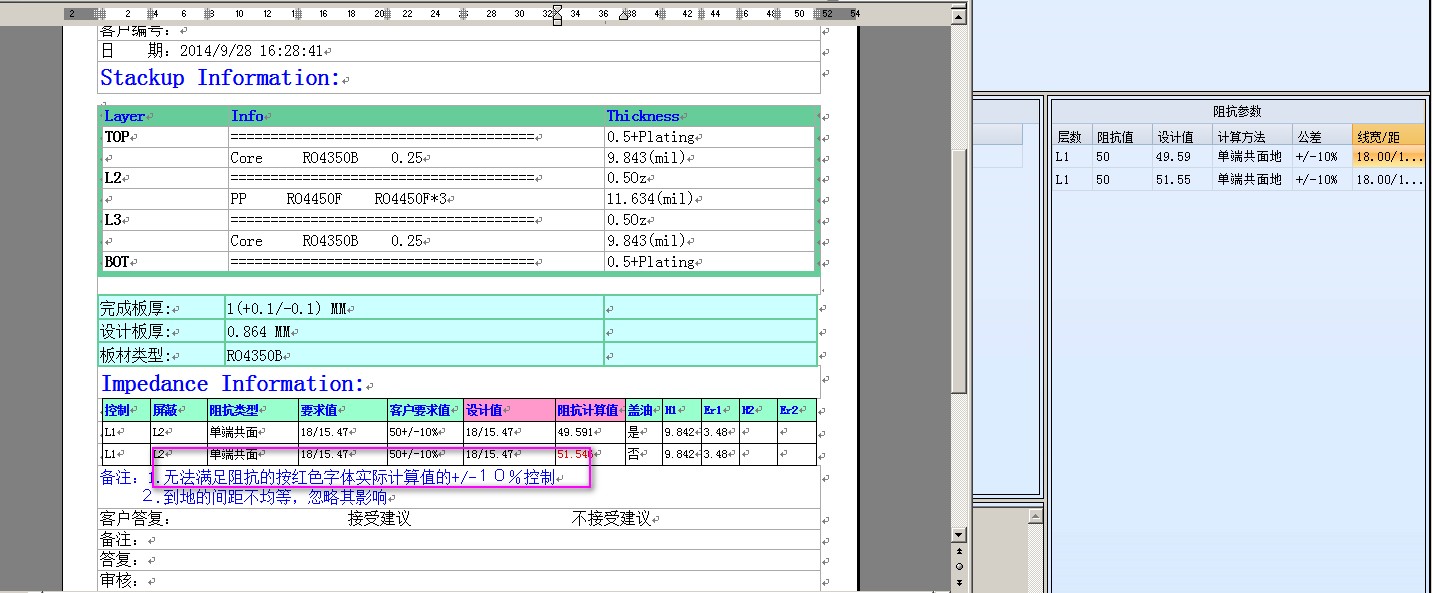Click the document scrollbar down arrow
Image resolution: width=1433 pixels, height=593 pixels.
click(959, 535)
